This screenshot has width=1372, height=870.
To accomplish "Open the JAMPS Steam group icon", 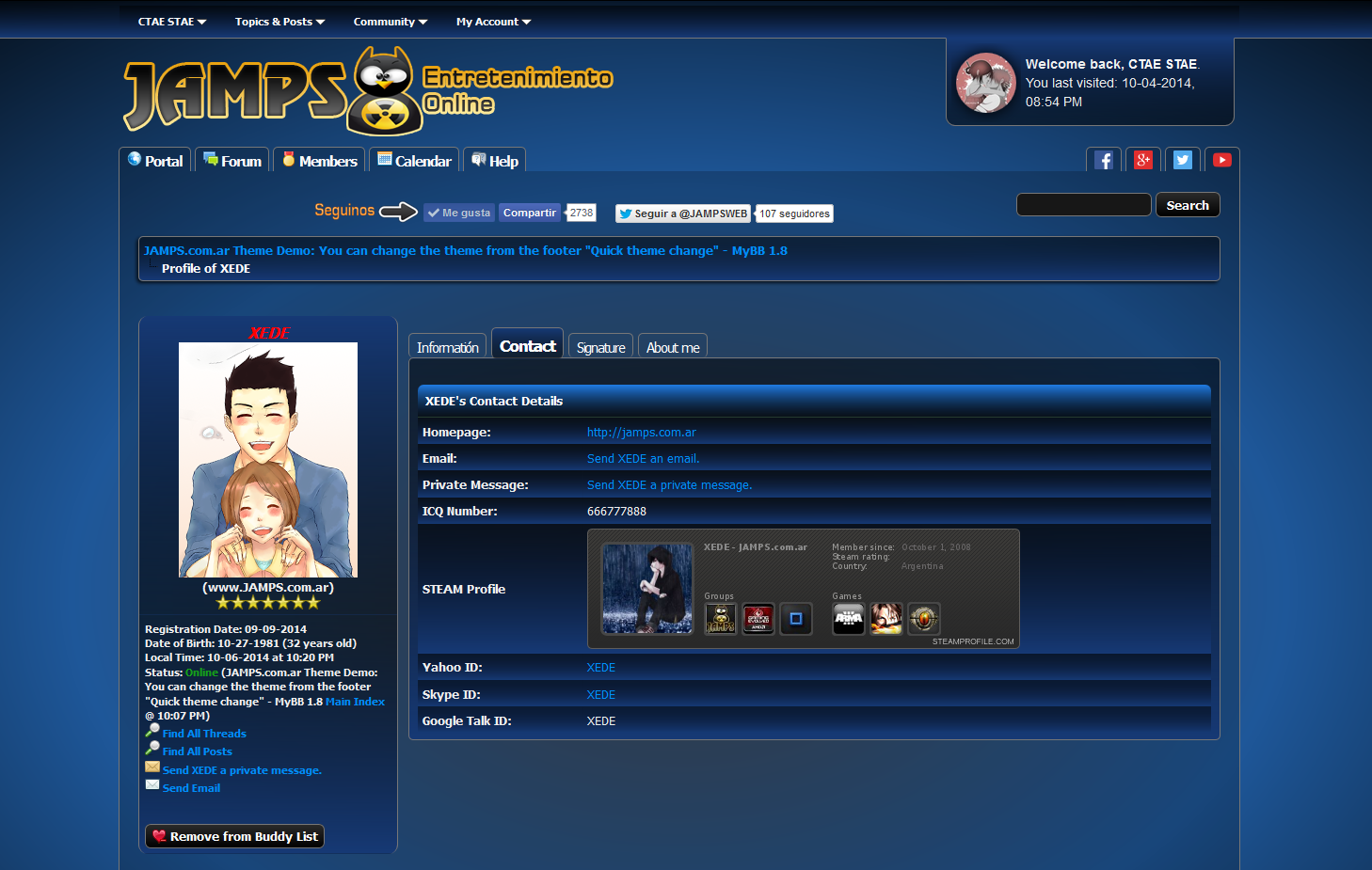I will click(720, 619).
